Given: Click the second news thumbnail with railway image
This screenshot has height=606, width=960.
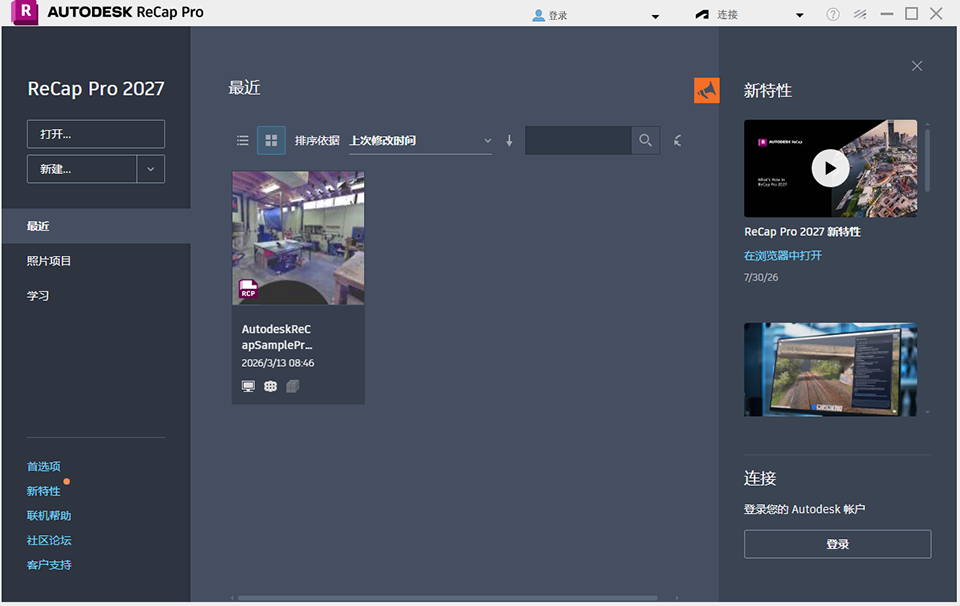Looking at the screenshot, I should [x=830, y=370].
